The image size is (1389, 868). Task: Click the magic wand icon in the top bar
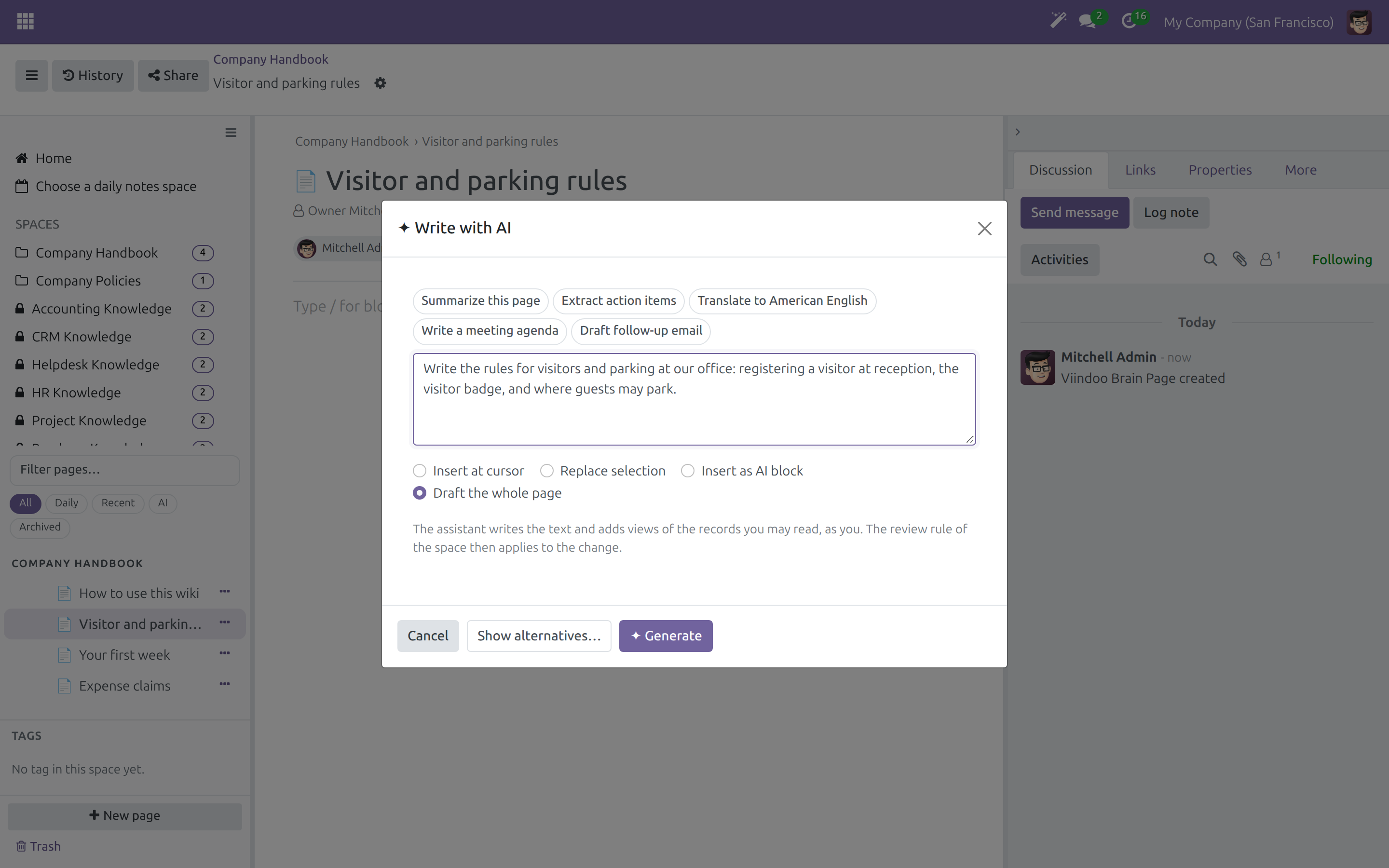tap(1058, 21)
